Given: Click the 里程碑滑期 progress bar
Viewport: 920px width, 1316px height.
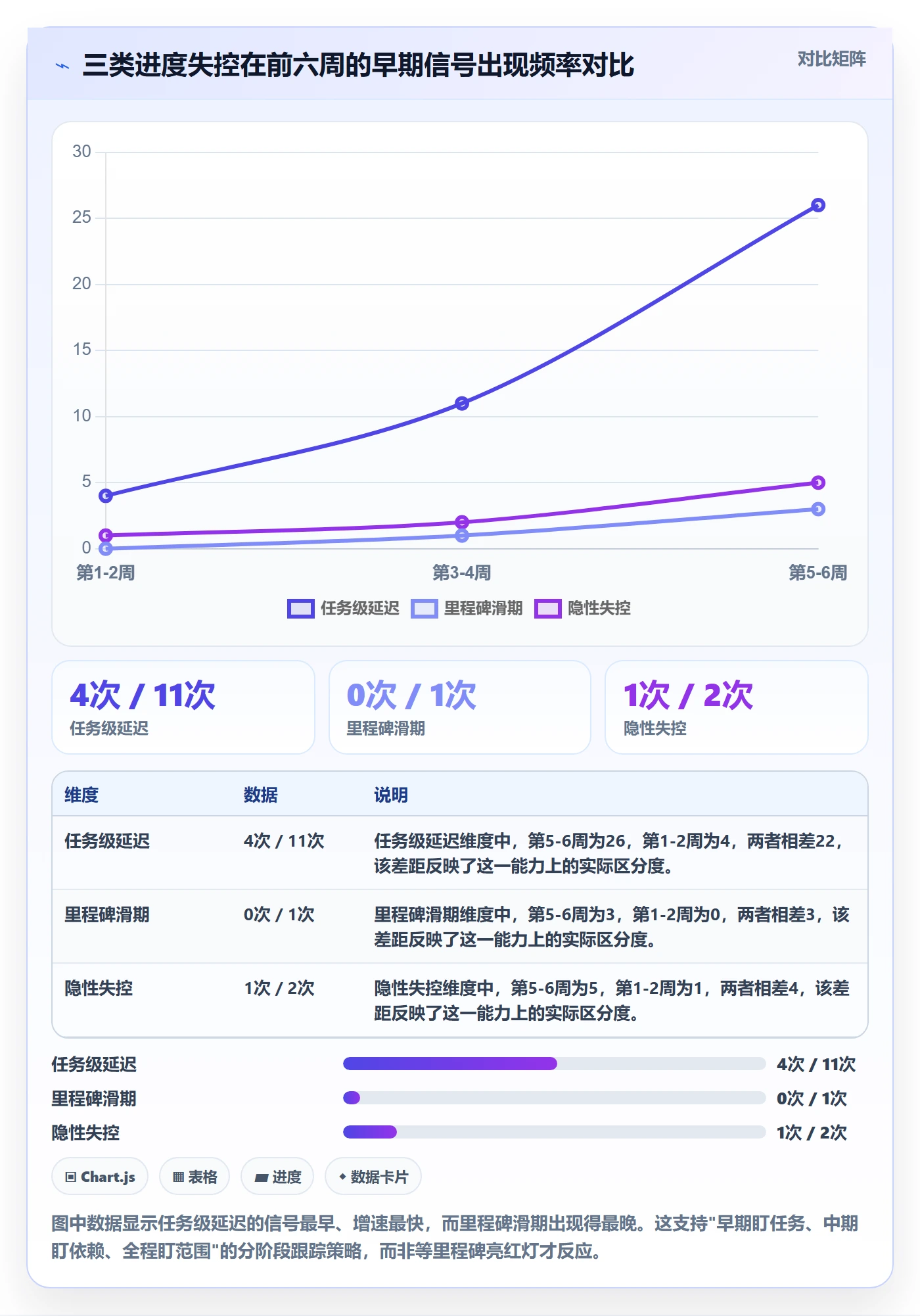Looking at the screenshot, I should pos(555,1098).
